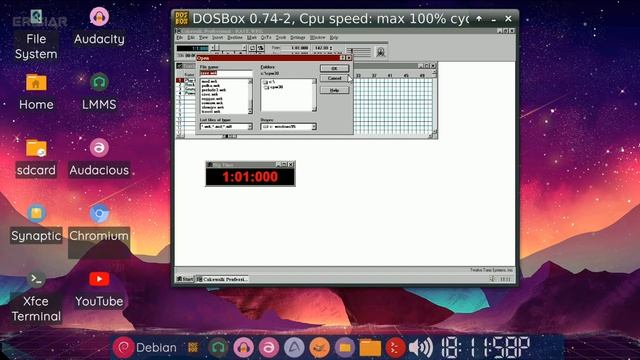The width and height of the screenshot is (640, 360).
Task: Click the DOSBox logo in the window title bar
Action: pyautogui.click(x=181, y=19)
